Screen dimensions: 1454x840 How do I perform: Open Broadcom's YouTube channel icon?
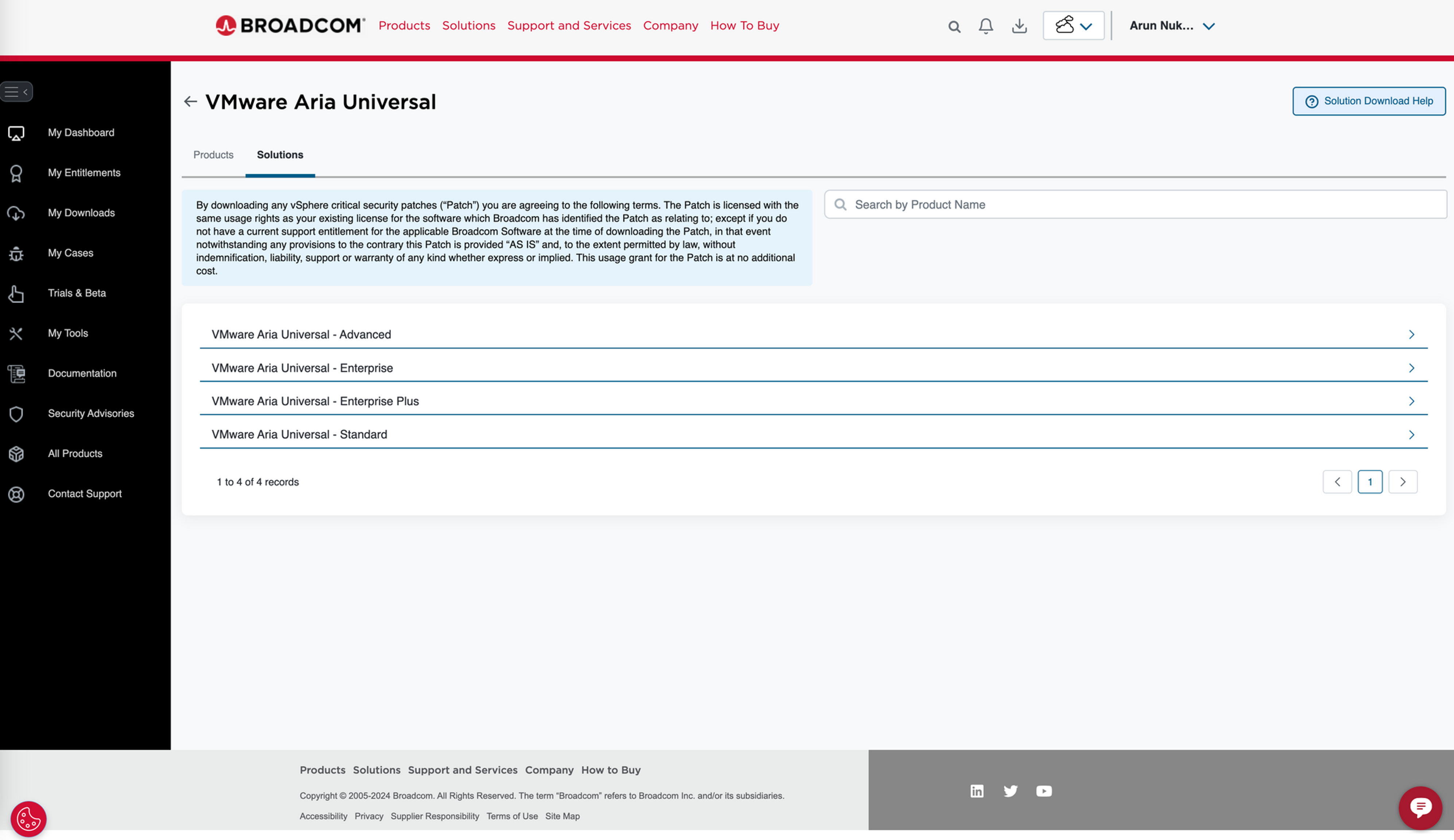pos(1043,791)
